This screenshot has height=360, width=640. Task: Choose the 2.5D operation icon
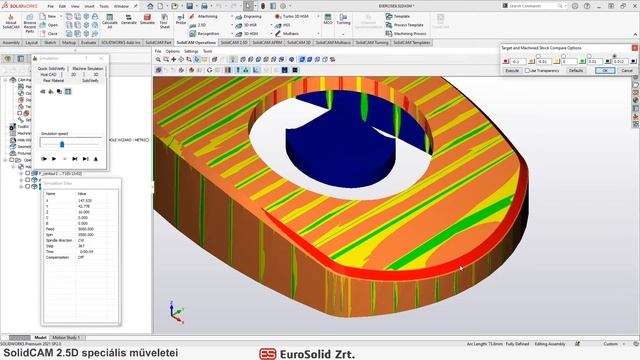click(193, 25)
